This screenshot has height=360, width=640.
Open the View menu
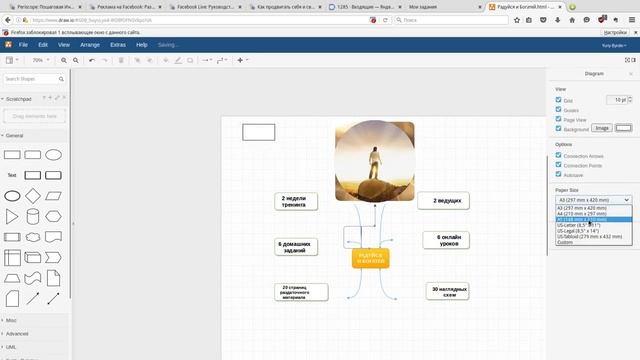pyautogui.click(x=64, y=45)
